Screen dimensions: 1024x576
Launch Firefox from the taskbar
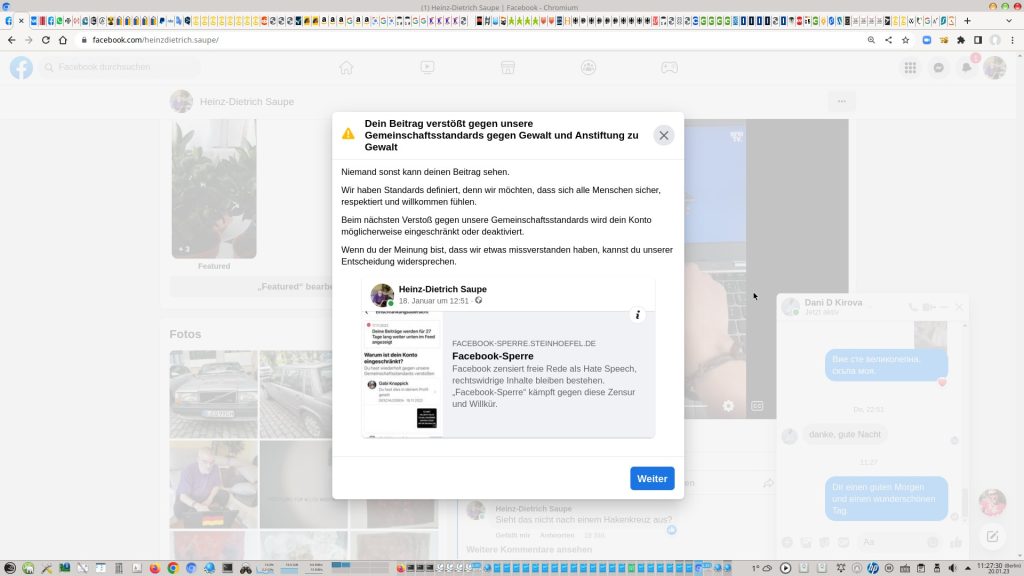(155, 568)
